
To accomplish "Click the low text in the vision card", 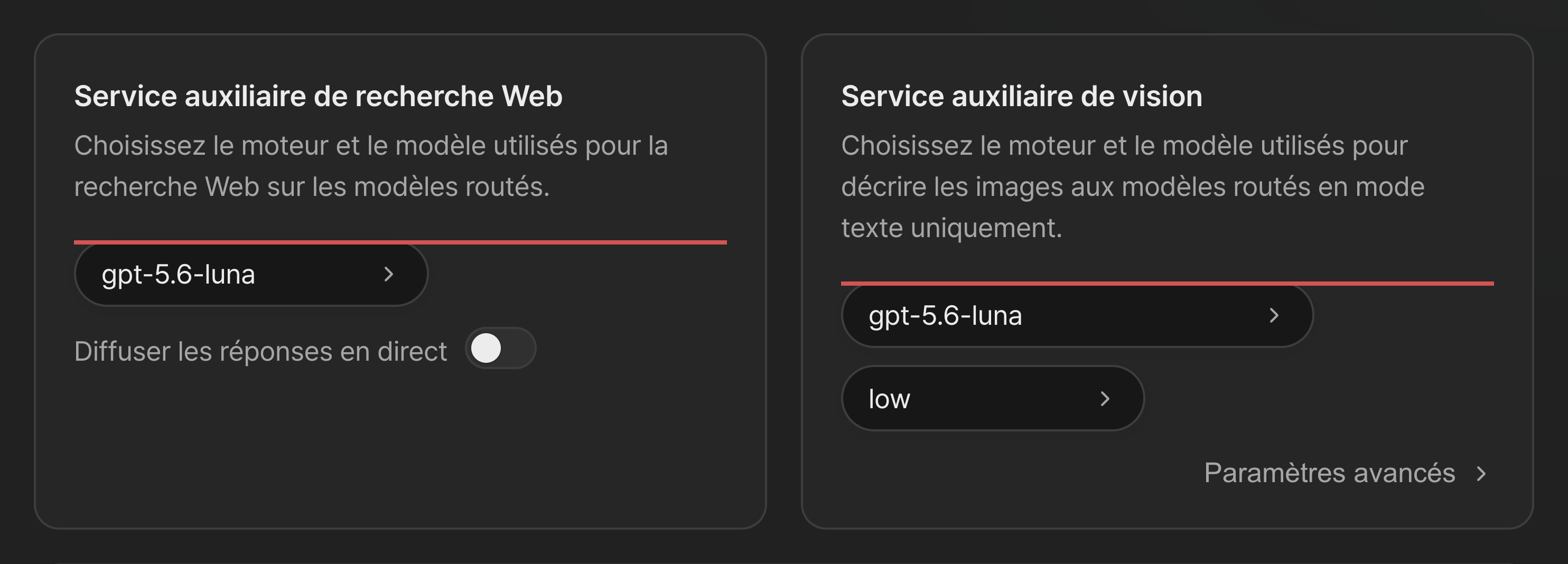I will point(889,399).
